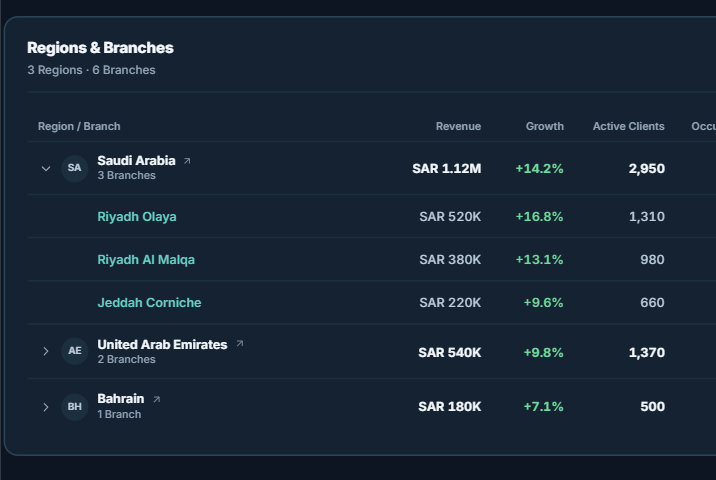Sort by Active Clients column header
The height and width of the screenshot is (480, 716).
[628, 127]
